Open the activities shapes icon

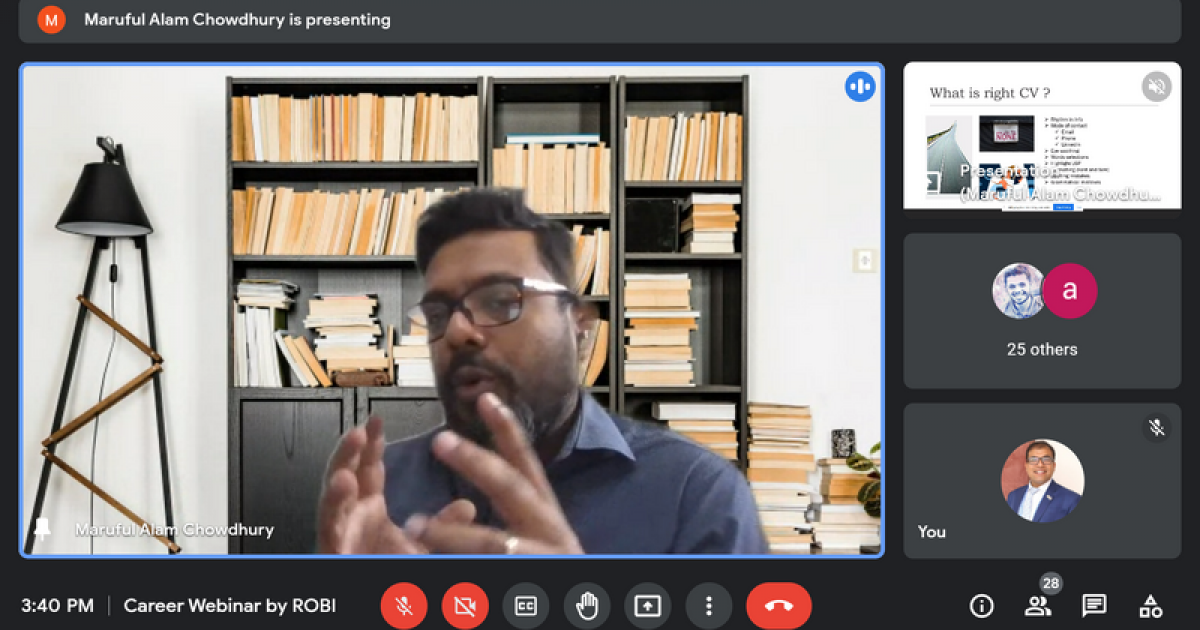(x=1151, y=606)
